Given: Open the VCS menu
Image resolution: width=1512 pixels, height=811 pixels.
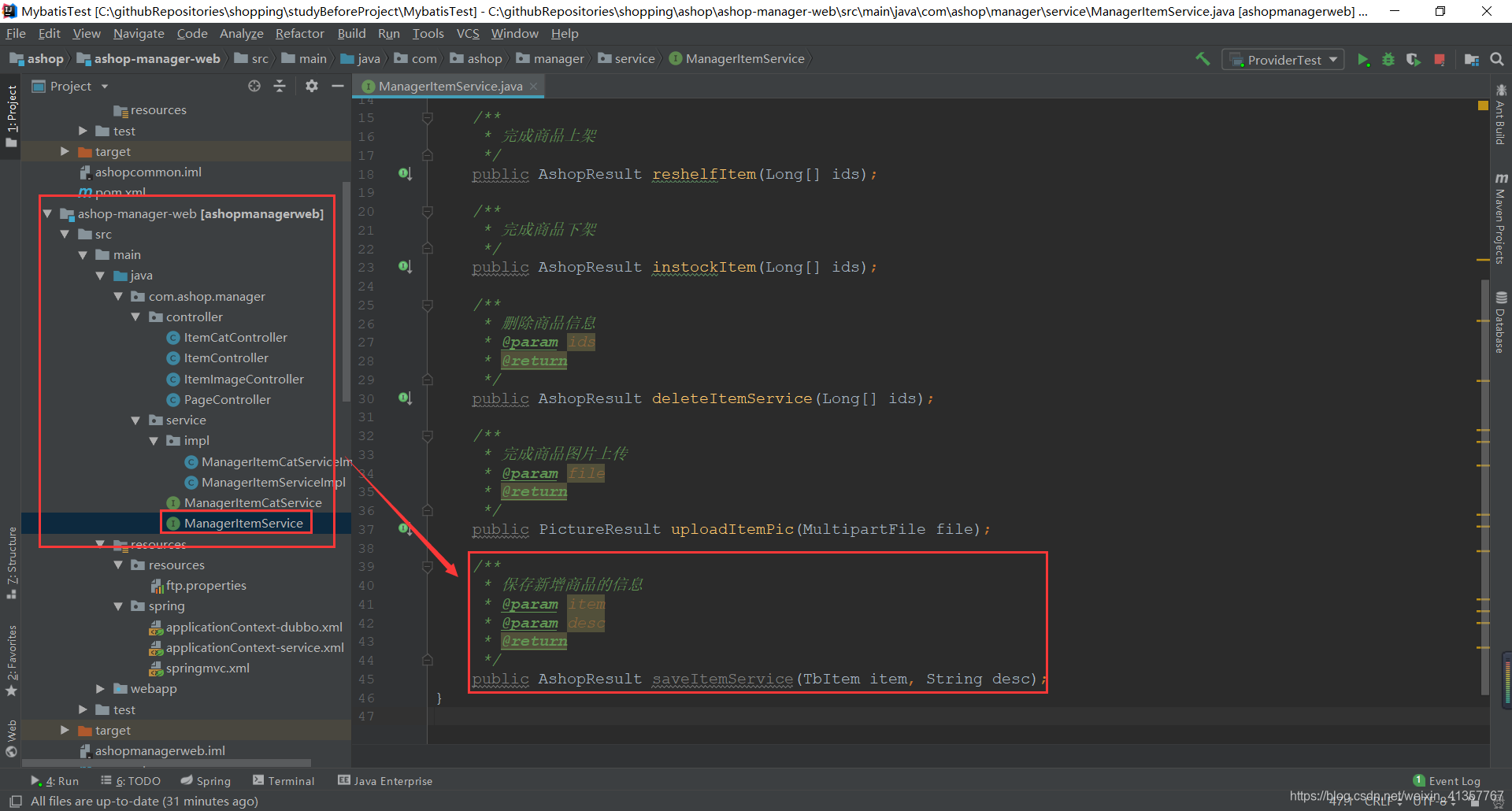Looking at the screenshot, I should [468, 34].
